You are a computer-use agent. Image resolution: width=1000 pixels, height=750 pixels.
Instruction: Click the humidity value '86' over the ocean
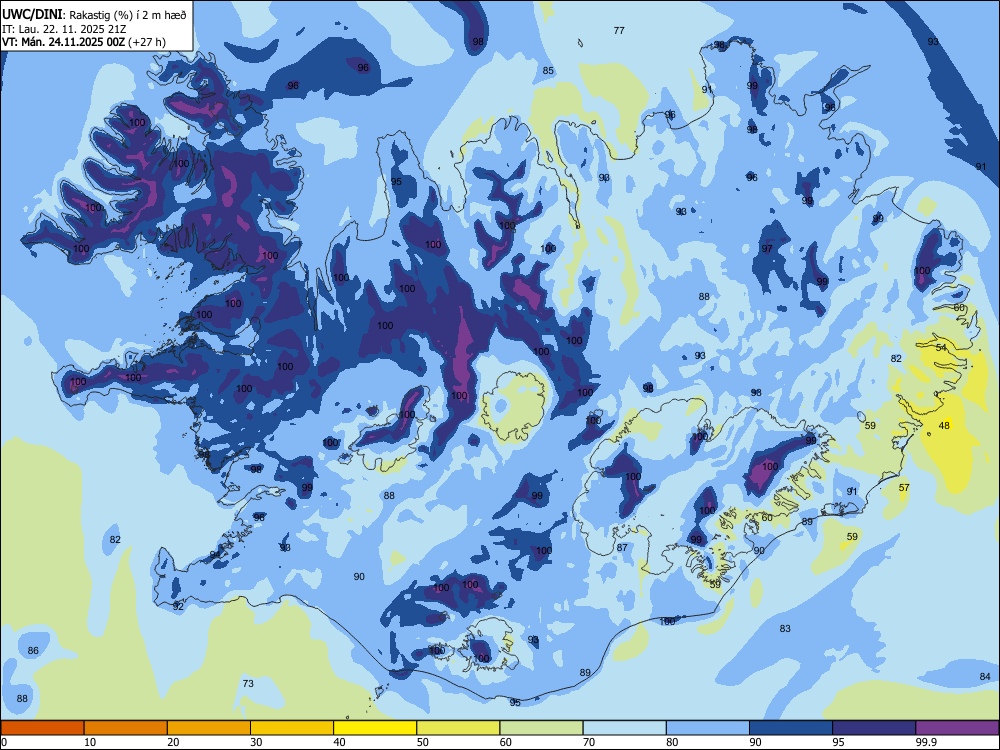pyautogui.click(x=33, y=651)
